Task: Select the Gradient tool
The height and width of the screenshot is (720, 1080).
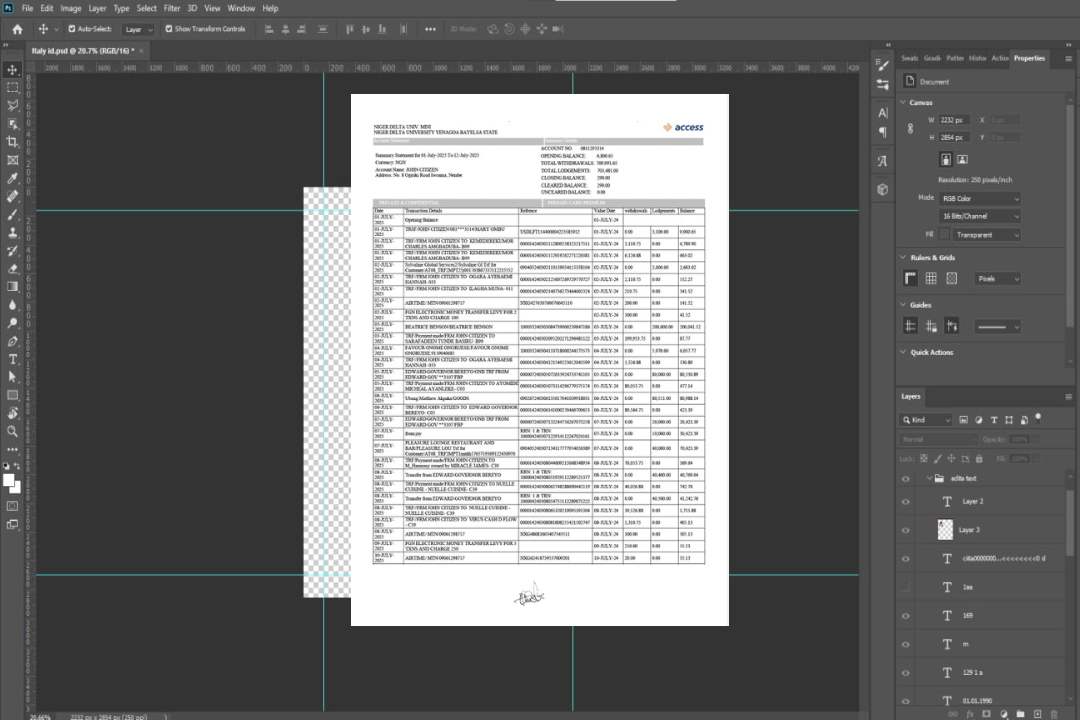Action: click(x=12, y=287)
